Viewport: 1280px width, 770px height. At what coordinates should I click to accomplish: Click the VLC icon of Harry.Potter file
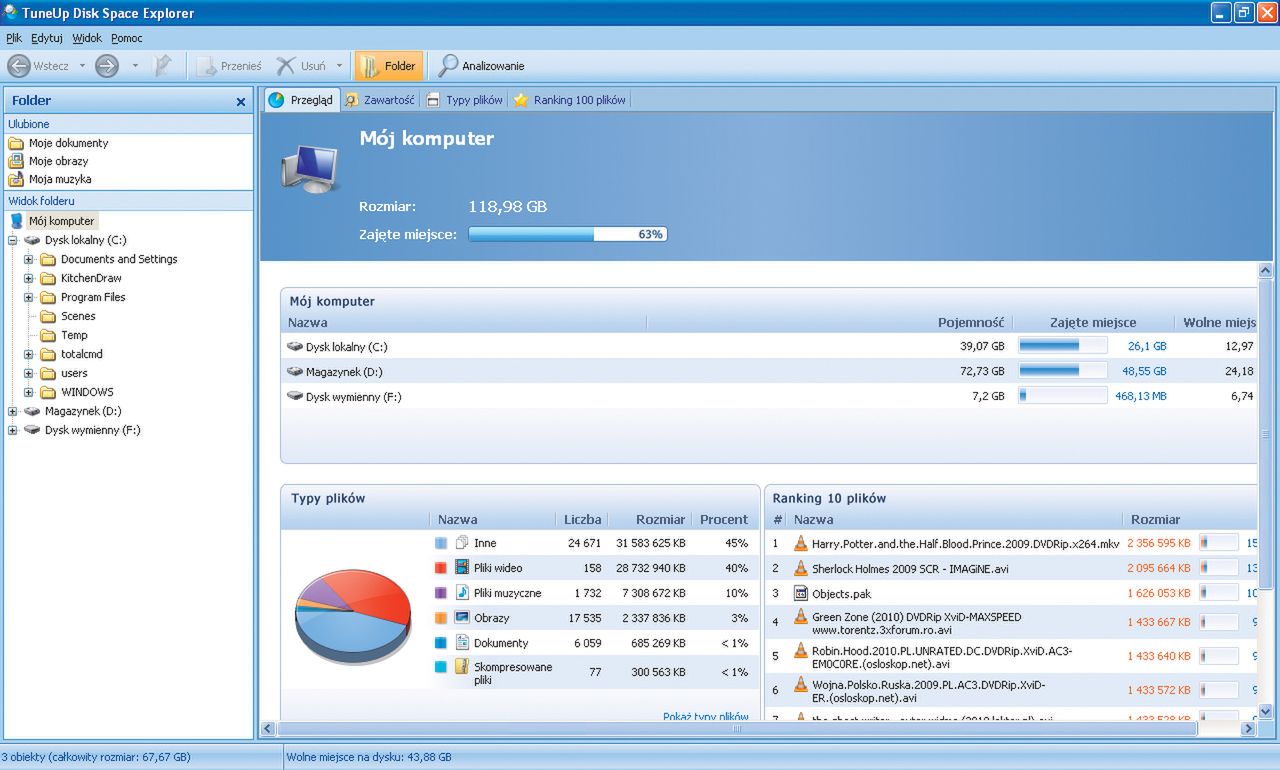tap(800, 544)
